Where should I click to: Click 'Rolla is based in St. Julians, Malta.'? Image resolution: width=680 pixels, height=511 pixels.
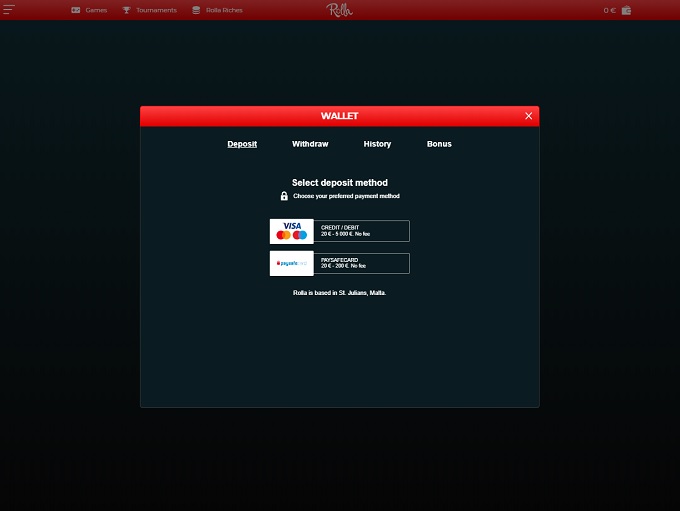(339, 293)
